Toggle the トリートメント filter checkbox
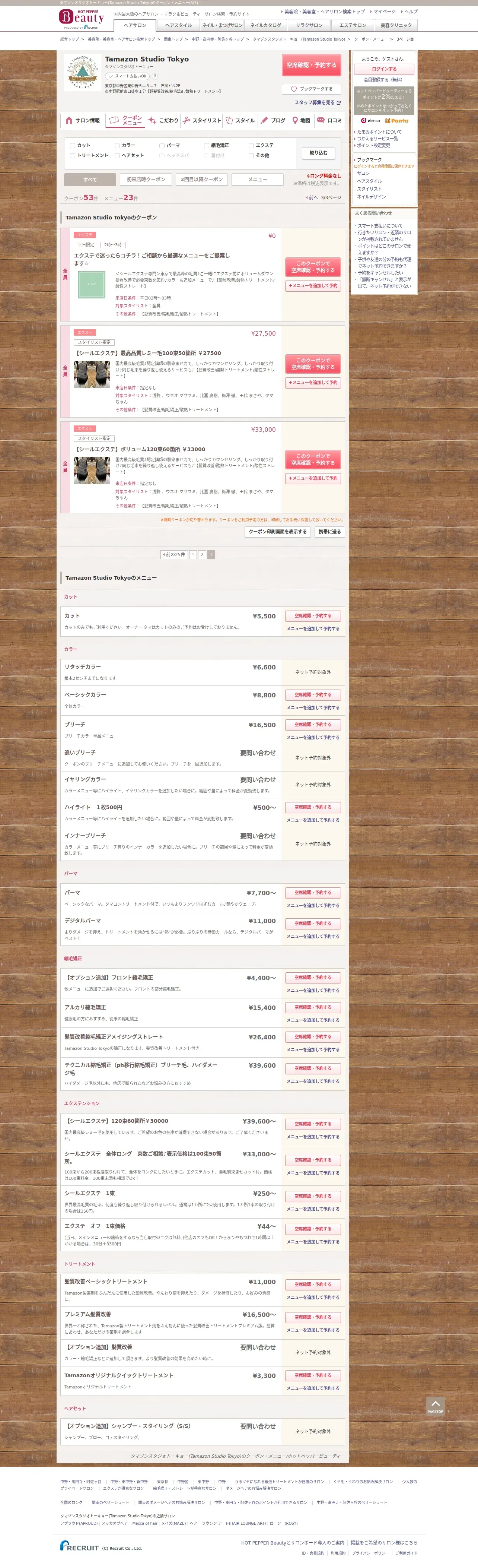Screen dimensions: 478x1568 coord(72,156)
